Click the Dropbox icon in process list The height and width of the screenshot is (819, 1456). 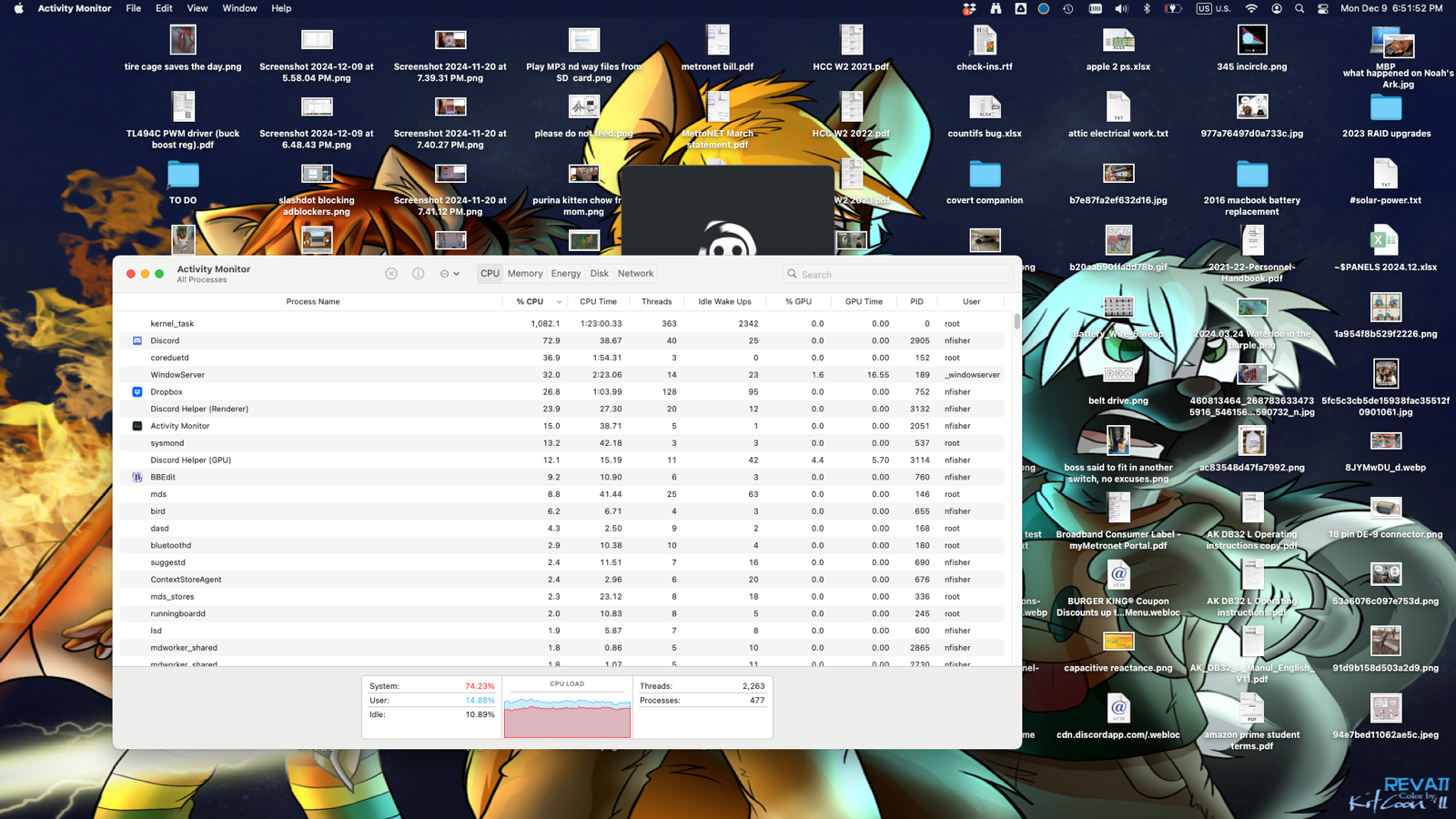pos(137,392)
